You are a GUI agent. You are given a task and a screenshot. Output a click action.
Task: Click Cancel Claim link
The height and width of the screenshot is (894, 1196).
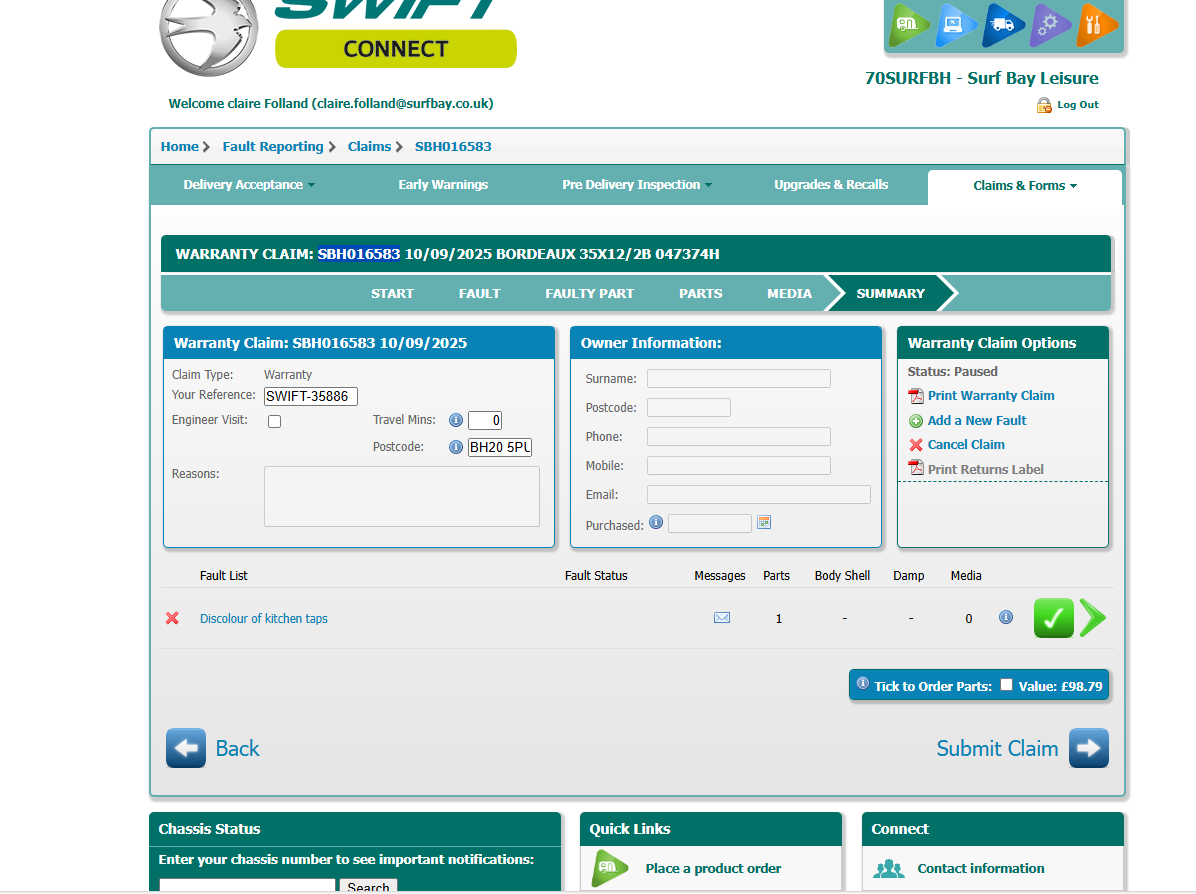point(966,445)
